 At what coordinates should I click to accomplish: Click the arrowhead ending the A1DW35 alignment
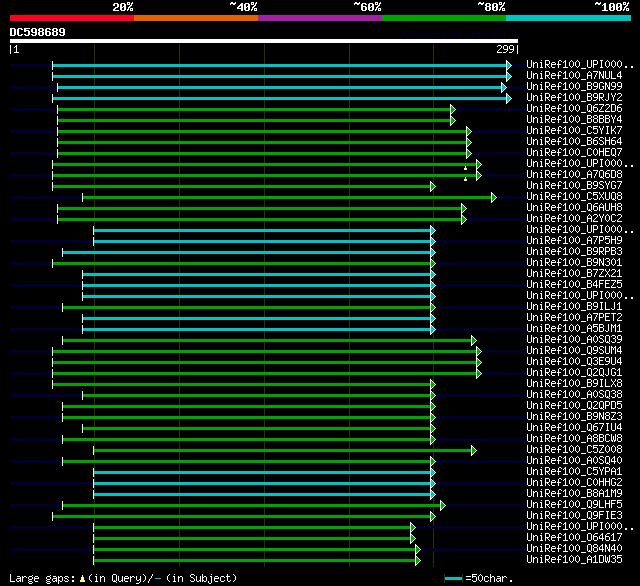pos(418,560)
